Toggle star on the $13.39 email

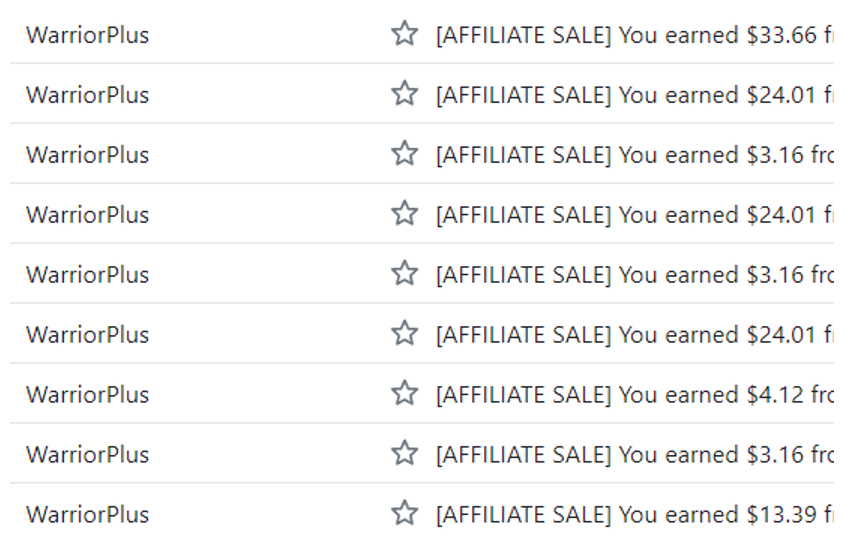coord(404,514)
